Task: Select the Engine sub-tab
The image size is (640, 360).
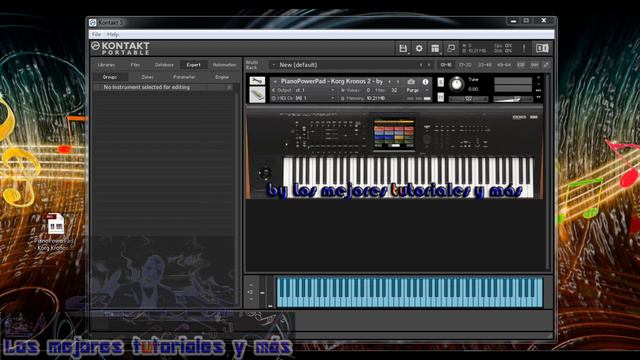Action: pyautogui.click(x=222, y=77)
